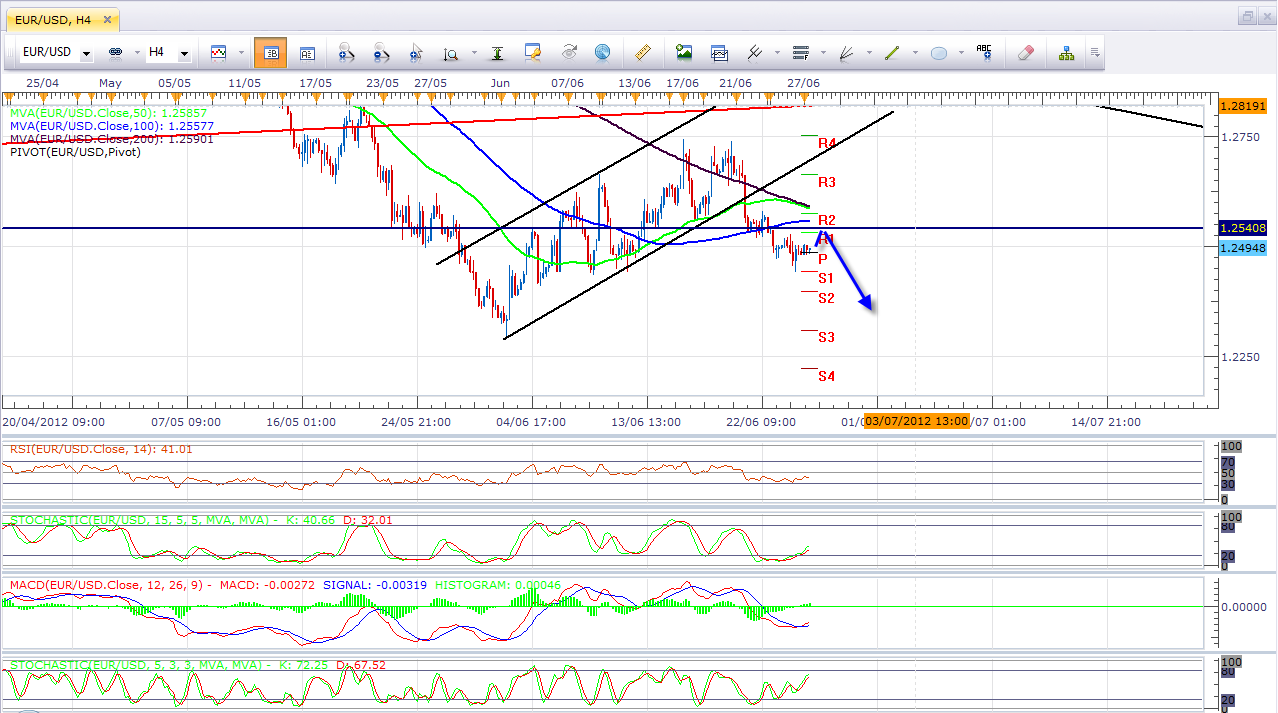Close the EUR/USD, H4 tab

pyautogui.click(x=105, y=18)
